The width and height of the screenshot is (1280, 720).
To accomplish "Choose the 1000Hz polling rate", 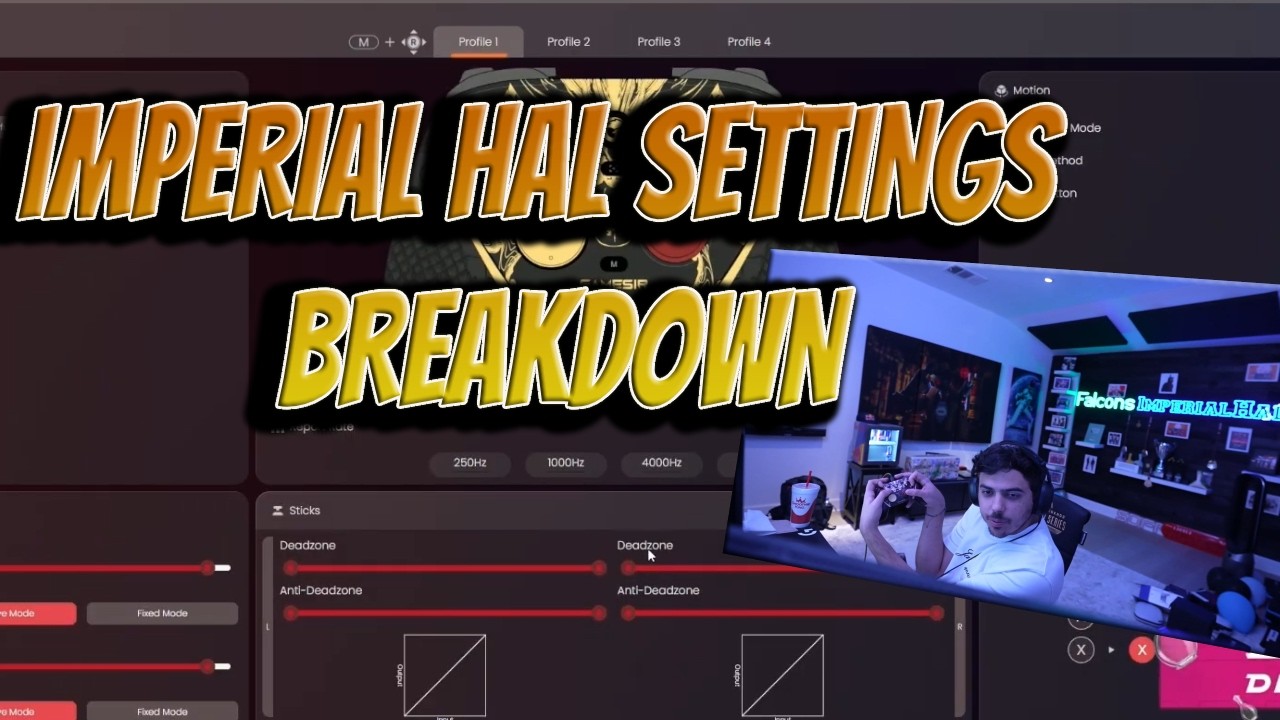I will click(565, 463).
